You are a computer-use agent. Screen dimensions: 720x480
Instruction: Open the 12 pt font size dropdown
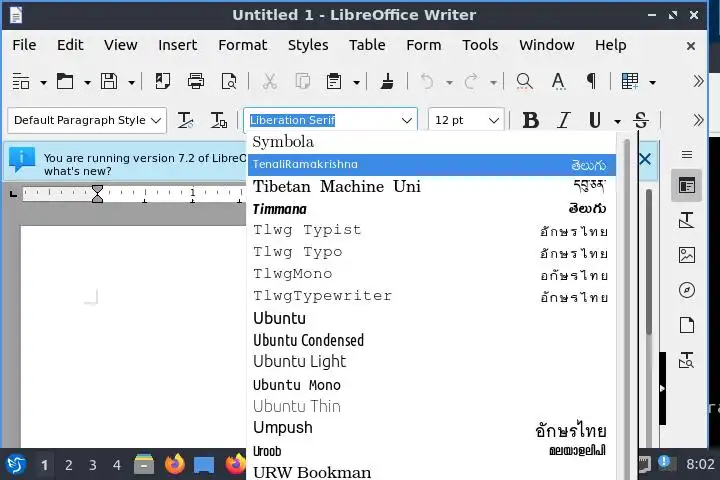tap(494, 121)
